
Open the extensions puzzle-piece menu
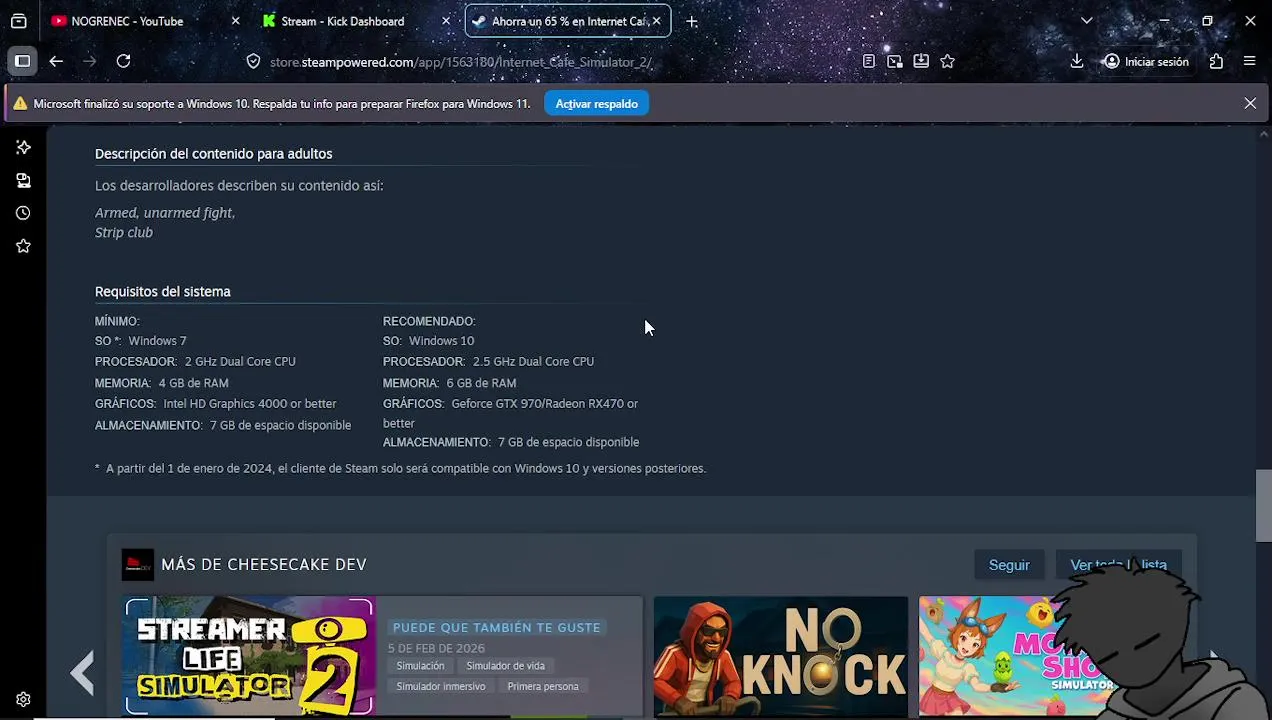[x=1216, y=61]
